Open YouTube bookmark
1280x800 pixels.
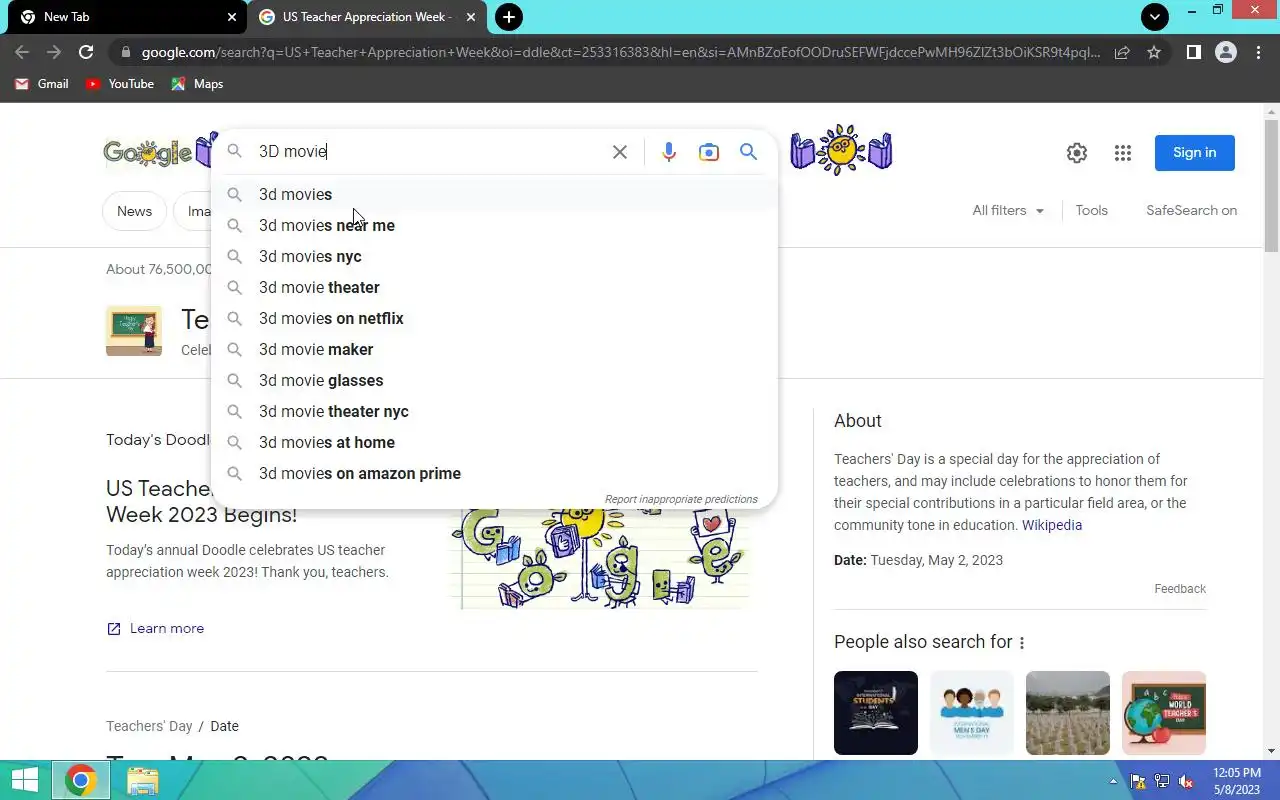120,84
